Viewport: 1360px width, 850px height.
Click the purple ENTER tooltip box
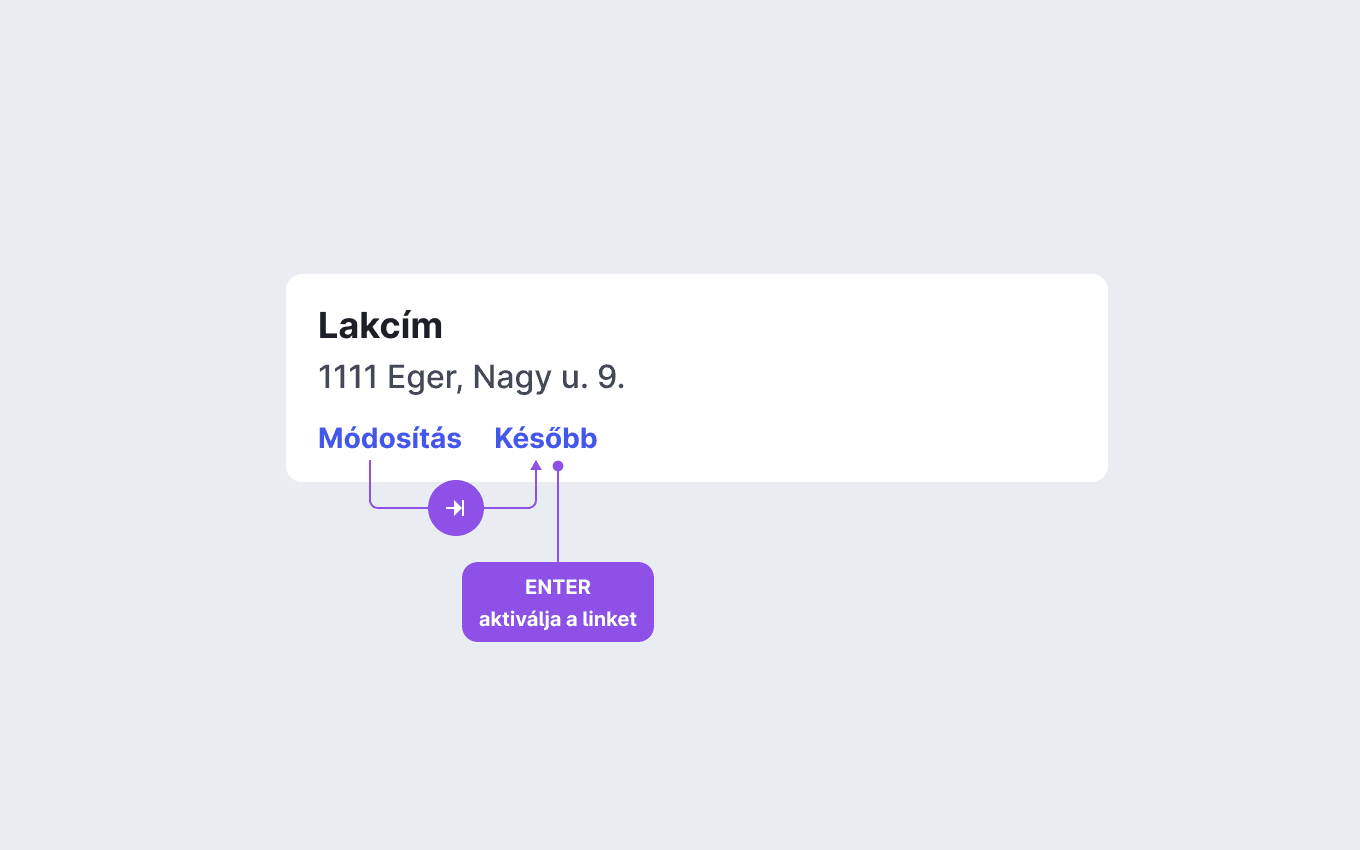tap(558, 602)
